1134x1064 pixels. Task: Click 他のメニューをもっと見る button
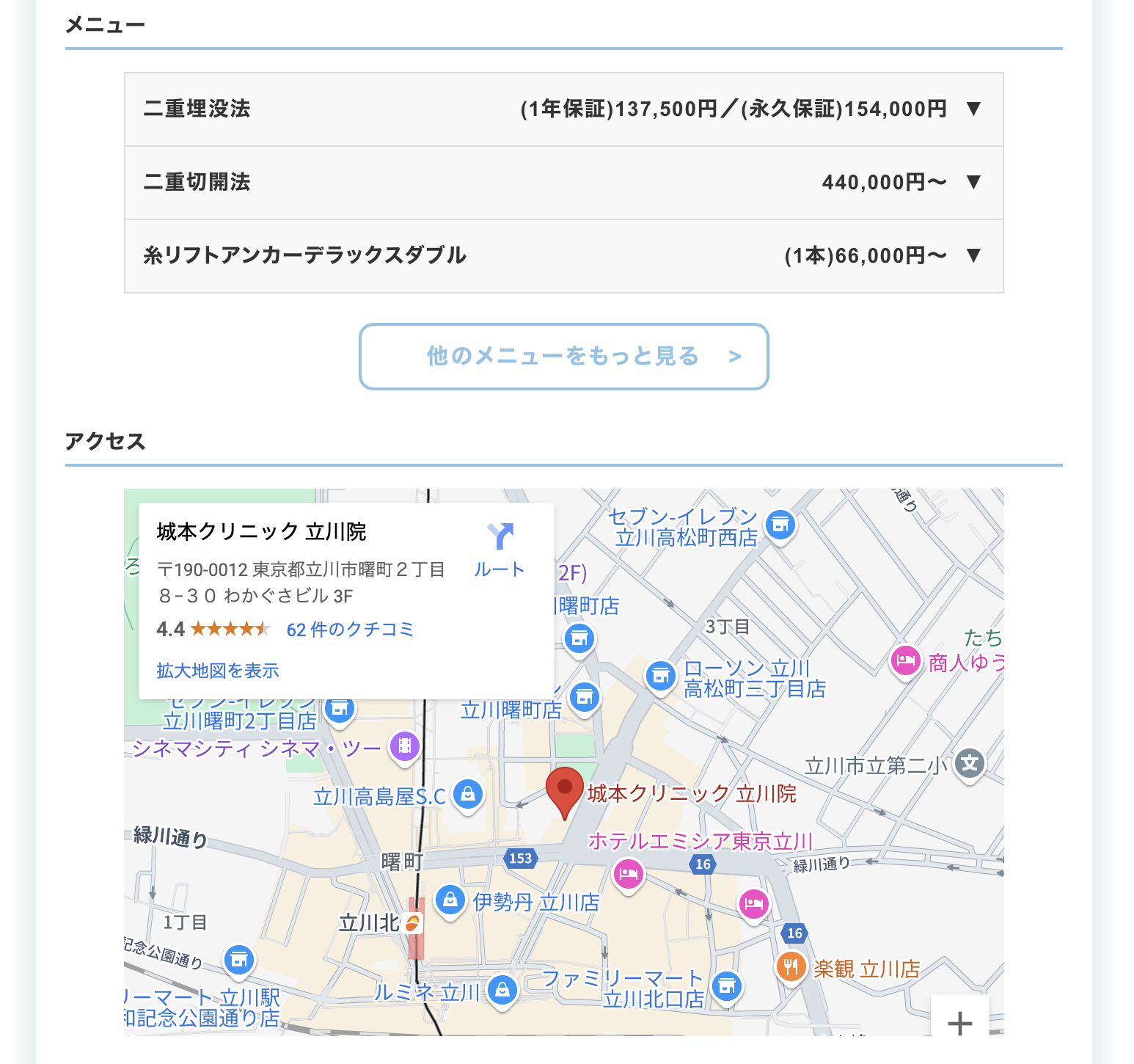563,357
